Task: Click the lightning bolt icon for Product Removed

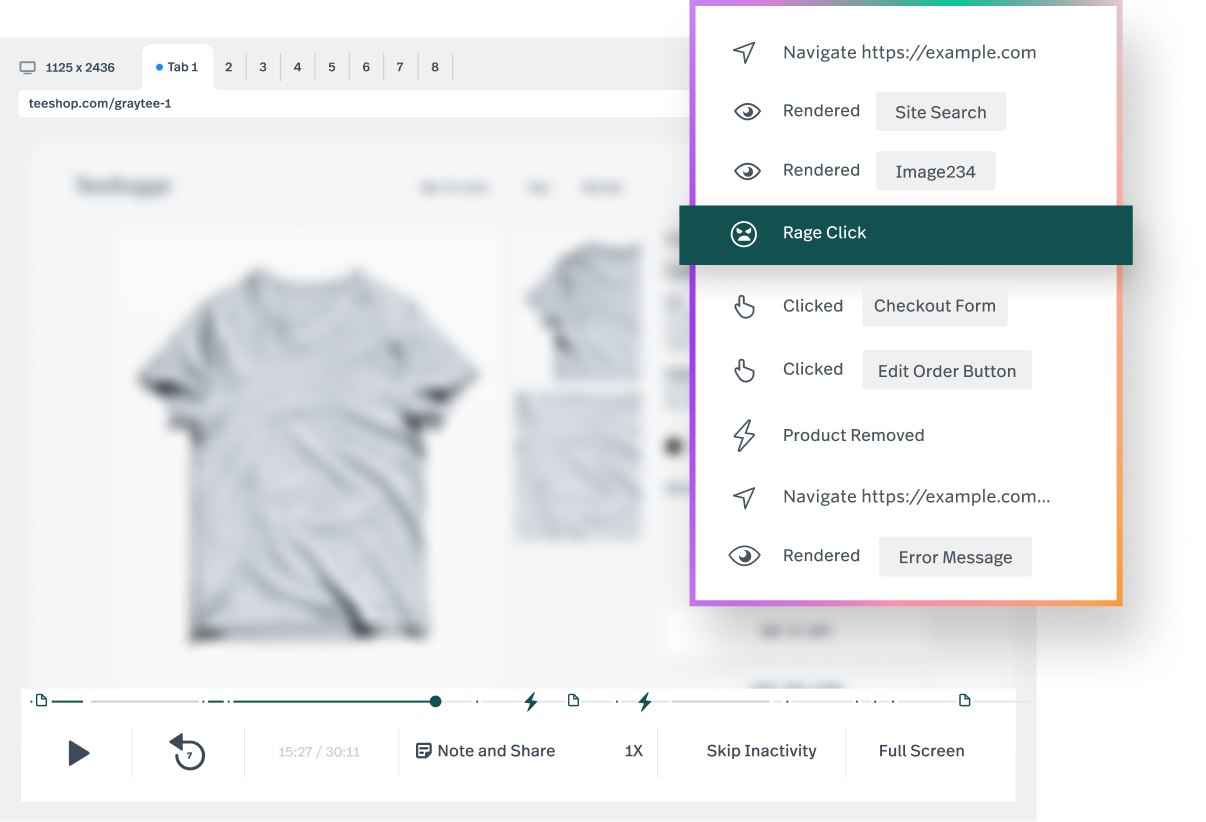Action: tap(744, 436)
